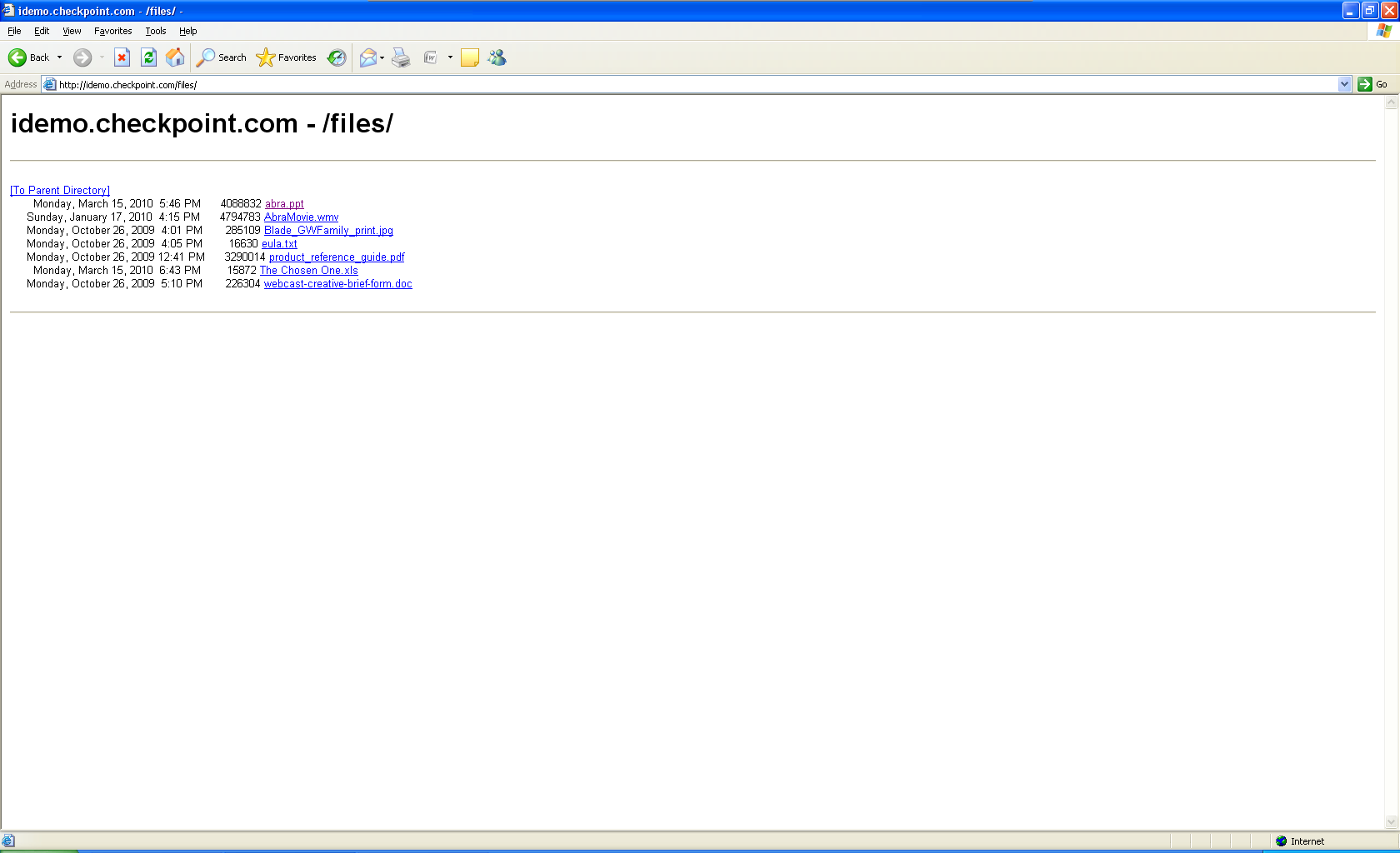
Task: Click the page icon in the address bar
Action: click(50, 84)
